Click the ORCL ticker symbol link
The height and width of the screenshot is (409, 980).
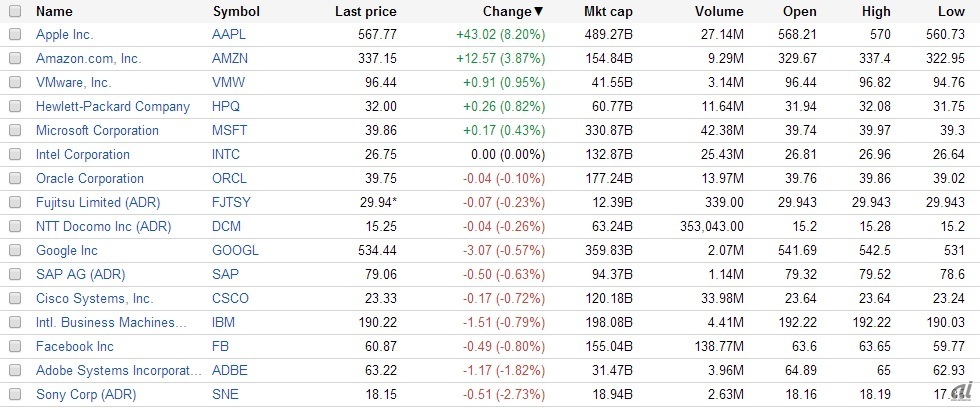click(x=231, y=179)
